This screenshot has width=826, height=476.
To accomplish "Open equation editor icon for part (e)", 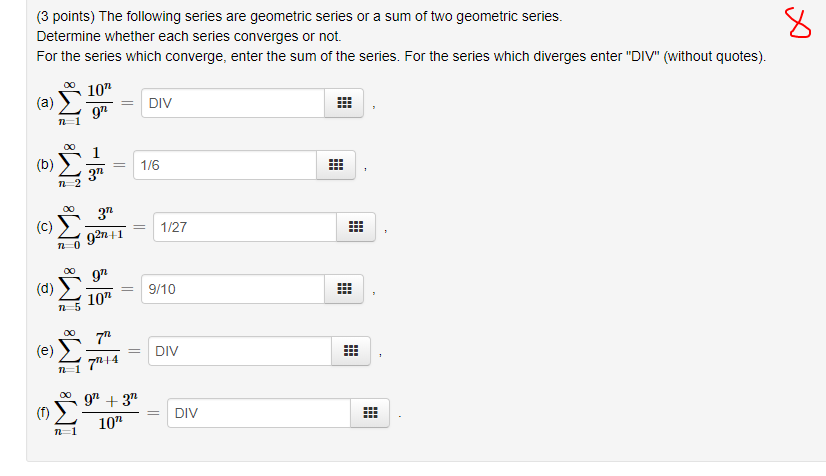I will 350,351.
